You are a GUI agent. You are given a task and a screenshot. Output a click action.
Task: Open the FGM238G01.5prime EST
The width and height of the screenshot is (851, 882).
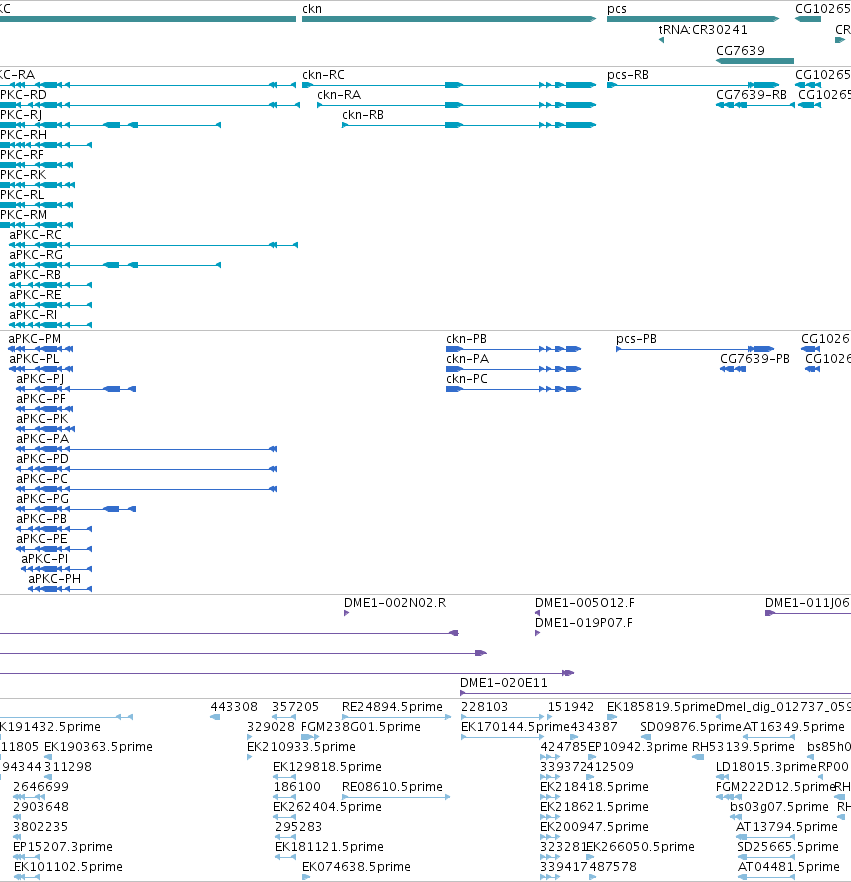(x=310, y=737)
